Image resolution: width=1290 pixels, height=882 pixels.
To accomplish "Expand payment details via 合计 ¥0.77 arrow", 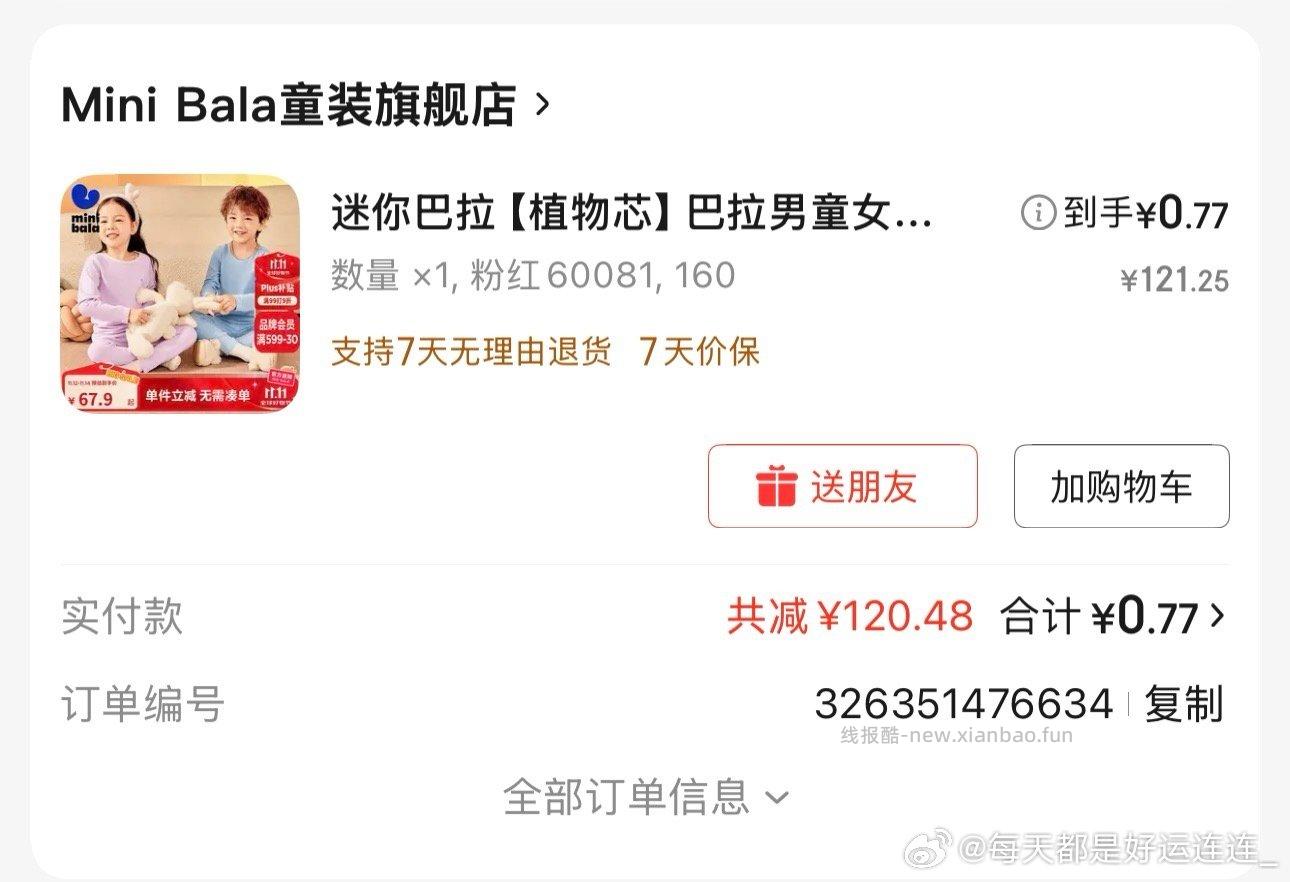I will pos(1216,616).
